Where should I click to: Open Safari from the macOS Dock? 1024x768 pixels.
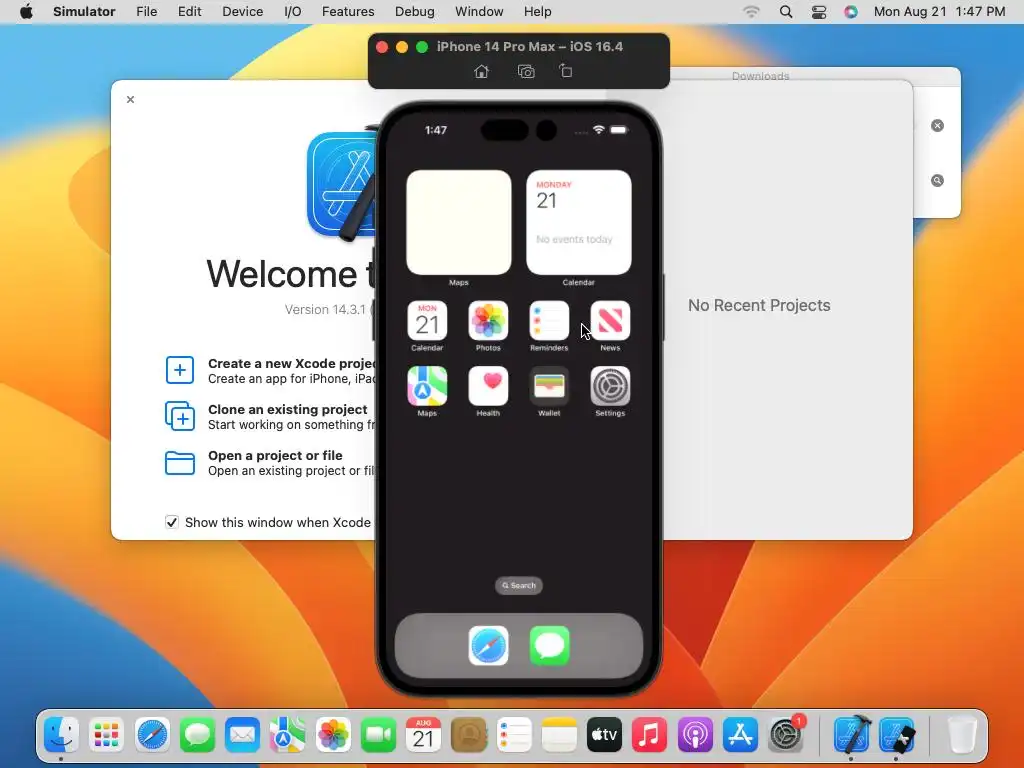pos(152,735)
